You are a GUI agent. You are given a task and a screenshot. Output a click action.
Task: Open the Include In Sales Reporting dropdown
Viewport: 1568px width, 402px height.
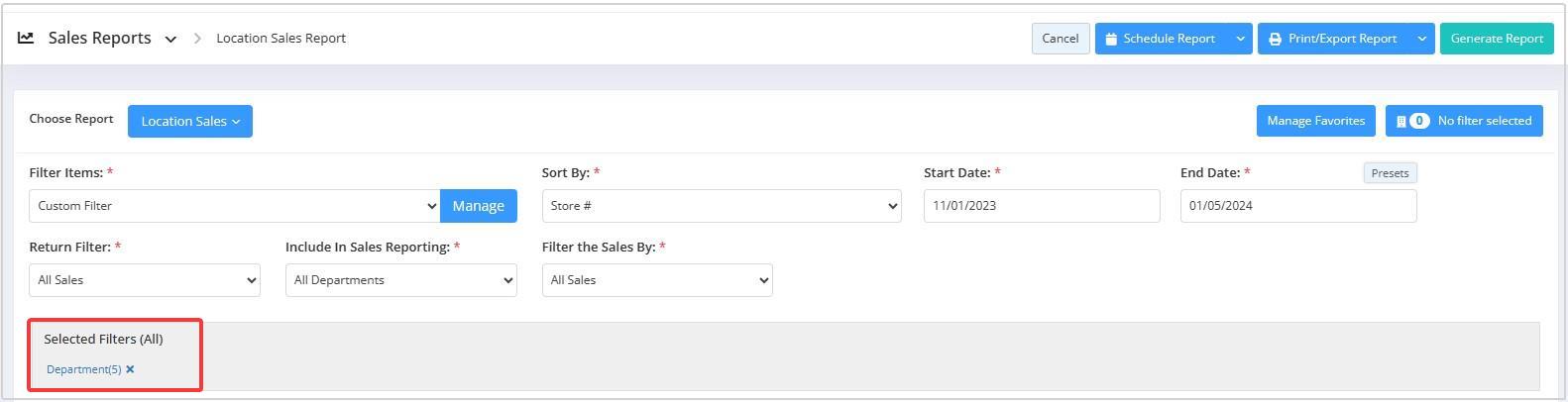click(400, 280)
